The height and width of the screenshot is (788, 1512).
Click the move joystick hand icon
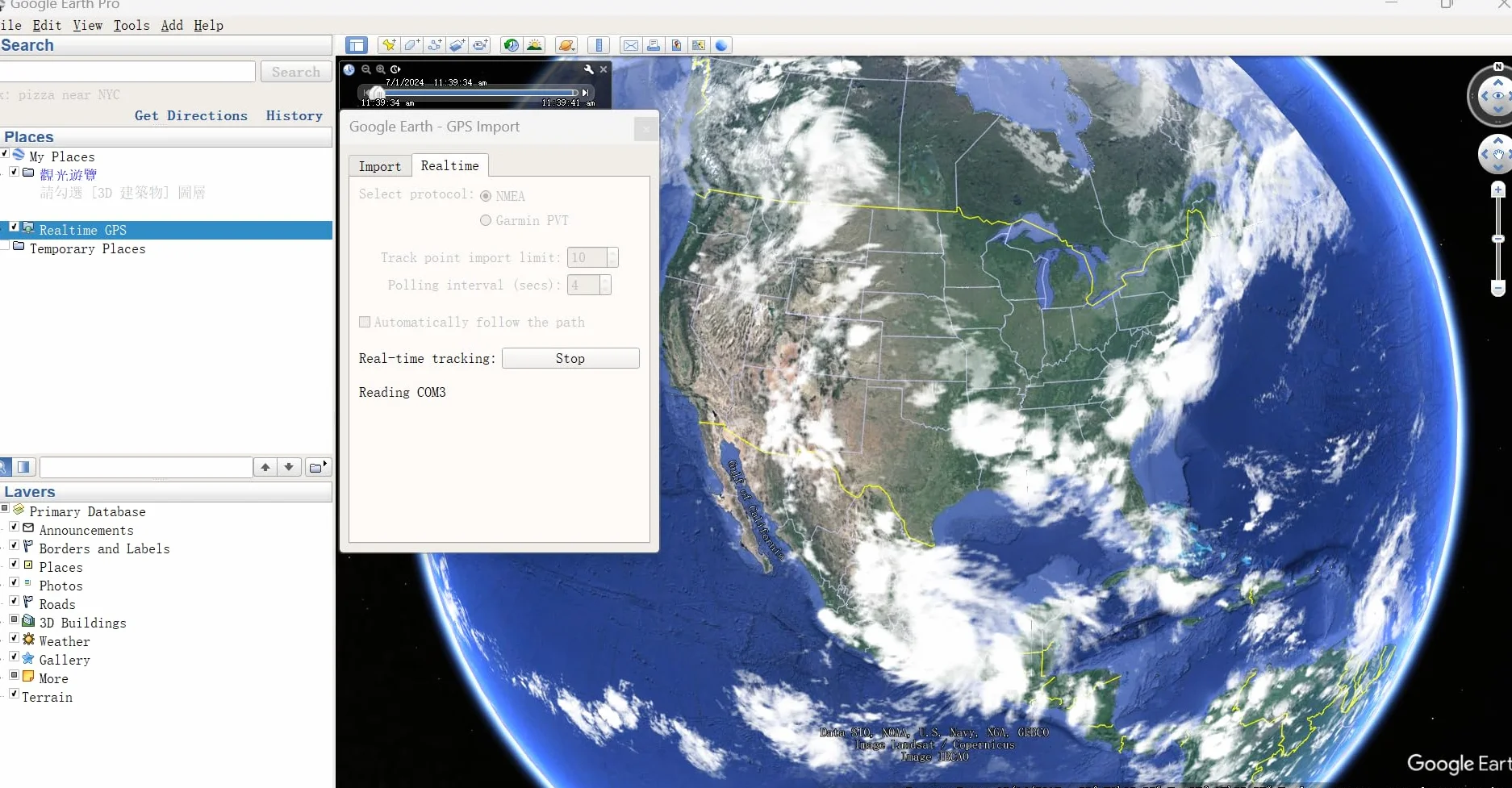tap(1498, 153)
